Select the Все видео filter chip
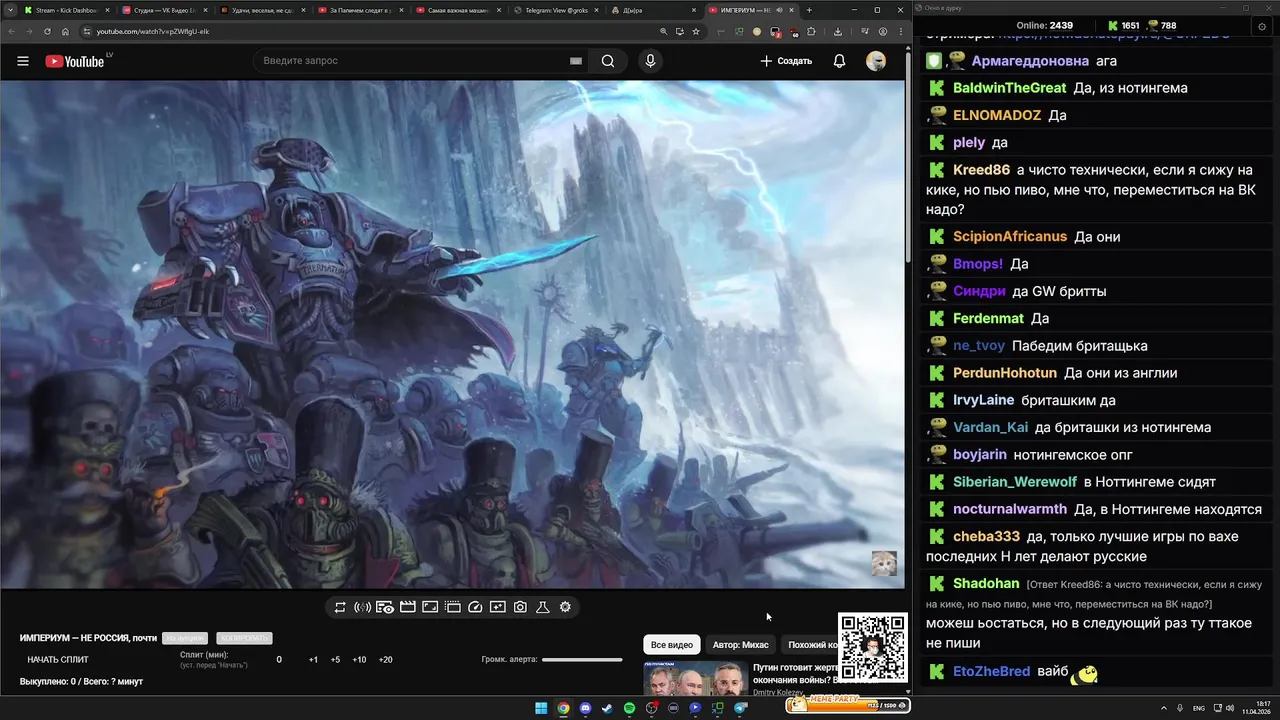The height and width of the screenshot is (720, 1280). tap(672, 645)
